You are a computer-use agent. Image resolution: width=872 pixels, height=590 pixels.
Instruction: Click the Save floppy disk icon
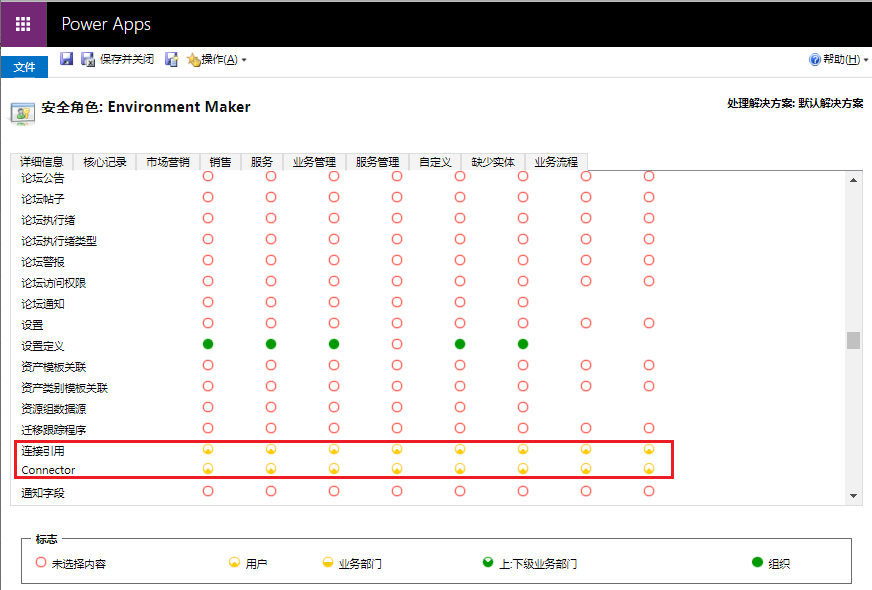pyautogui.click(x=67, y=59)
